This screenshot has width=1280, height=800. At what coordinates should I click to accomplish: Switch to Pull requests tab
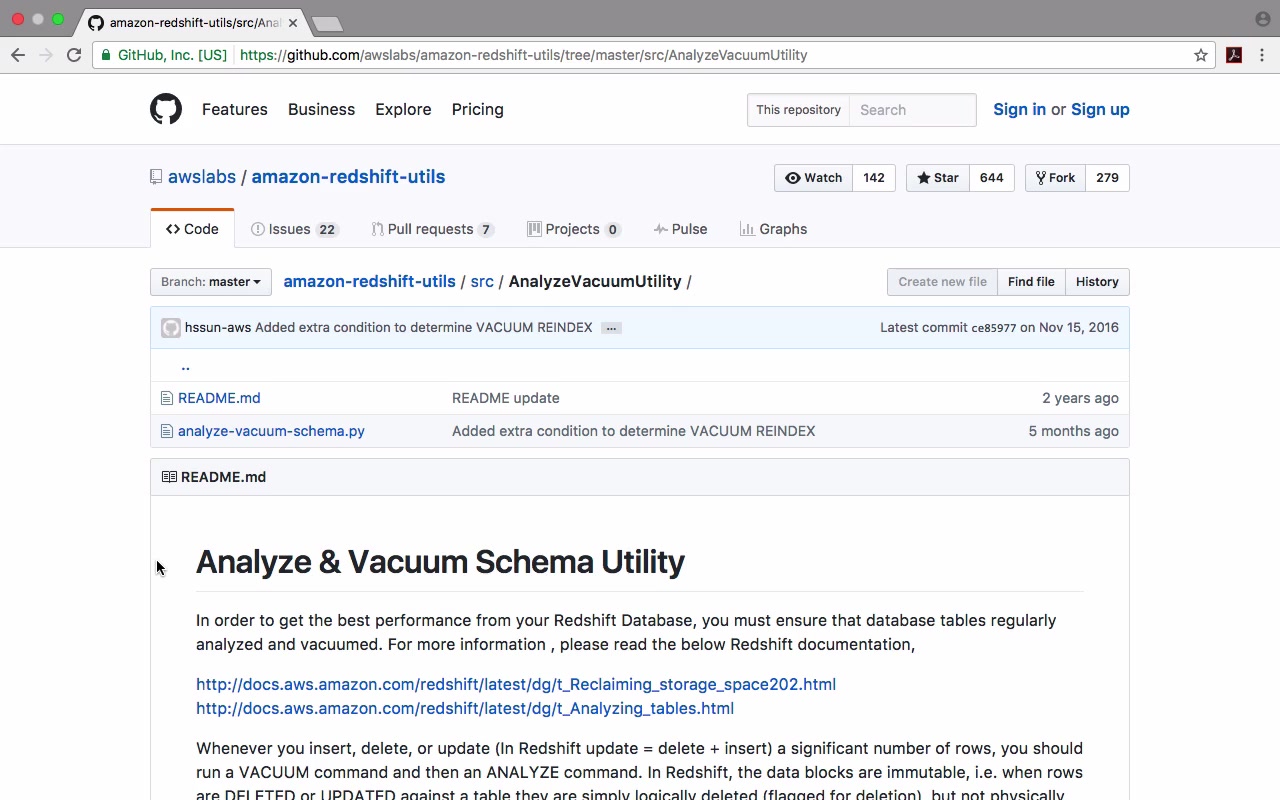[432, 229]
